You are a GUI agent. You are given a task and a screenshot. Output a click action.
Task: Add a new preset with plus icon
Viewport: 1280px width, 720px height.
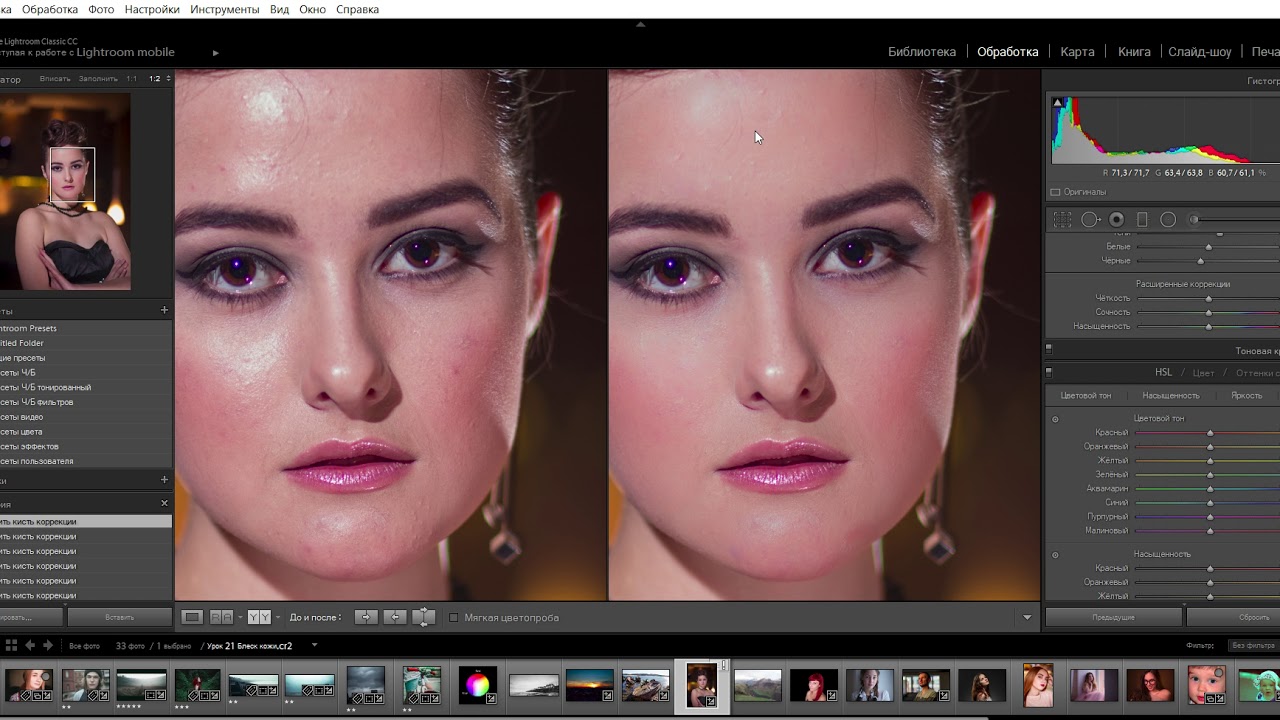tap(165, 311)
